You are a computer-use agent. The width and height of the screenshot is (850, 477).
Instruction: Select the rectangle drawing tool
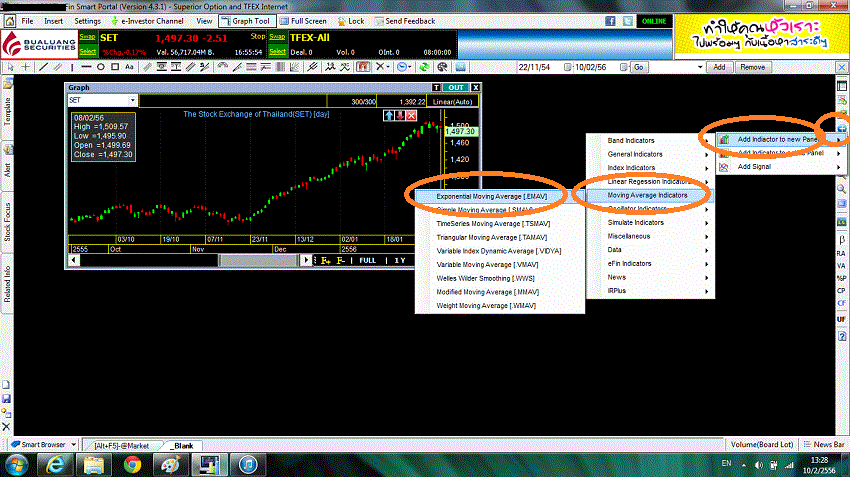click(115, 67)
